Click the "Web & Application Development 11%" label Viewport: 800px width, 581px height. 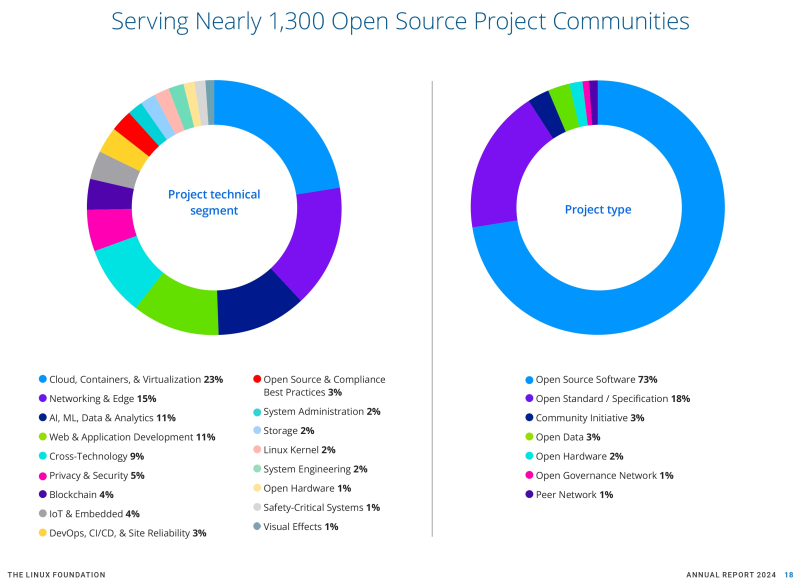click(x=132, y=437)
